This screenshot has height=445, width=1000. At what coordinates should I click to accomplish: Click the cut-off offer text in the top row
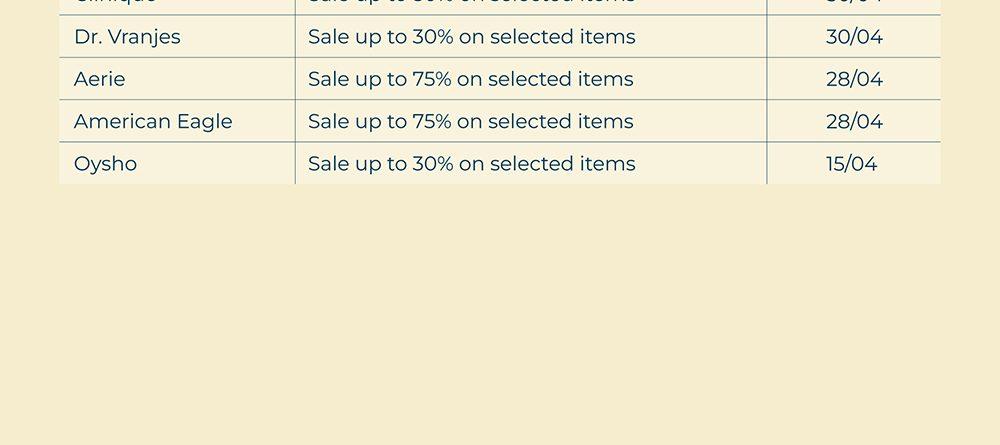(x=471, y=3)
